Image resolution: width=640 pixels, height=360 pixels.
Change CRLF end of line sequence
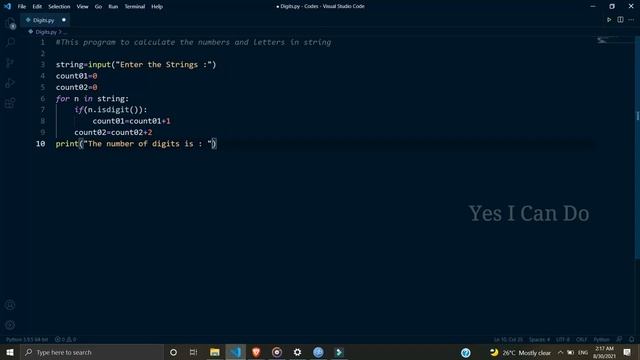(x=581, y=340)
